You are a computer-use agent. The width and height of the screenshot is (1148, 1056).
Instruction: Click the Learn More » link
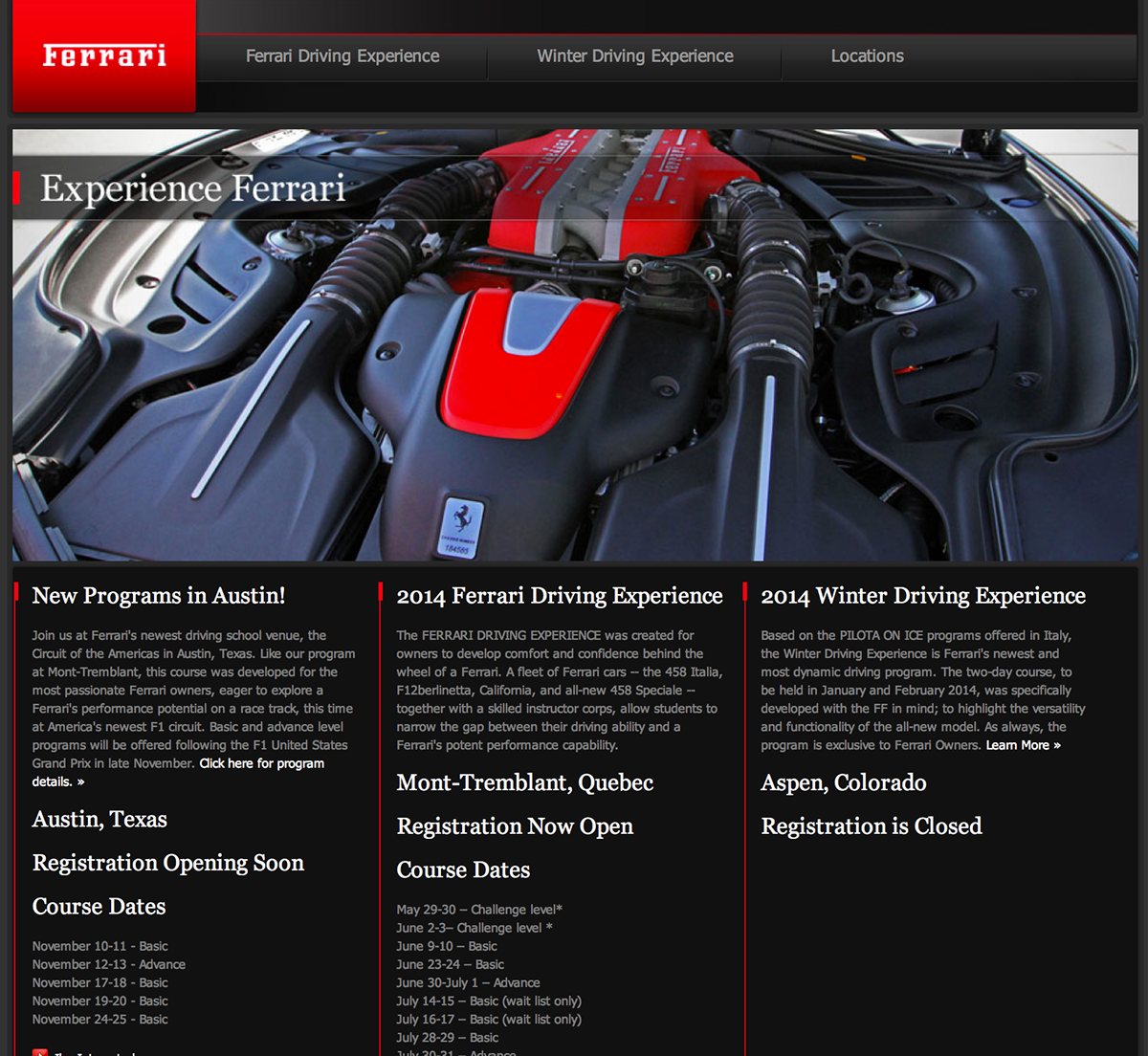point(1024,745)
